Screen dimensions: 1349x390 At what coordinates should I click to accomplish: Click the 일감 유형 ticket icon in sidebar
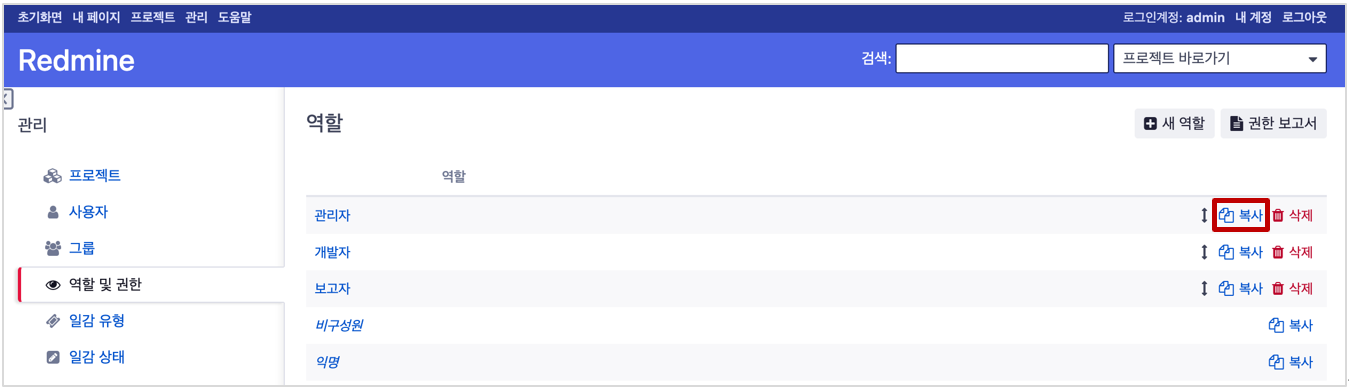53,321
